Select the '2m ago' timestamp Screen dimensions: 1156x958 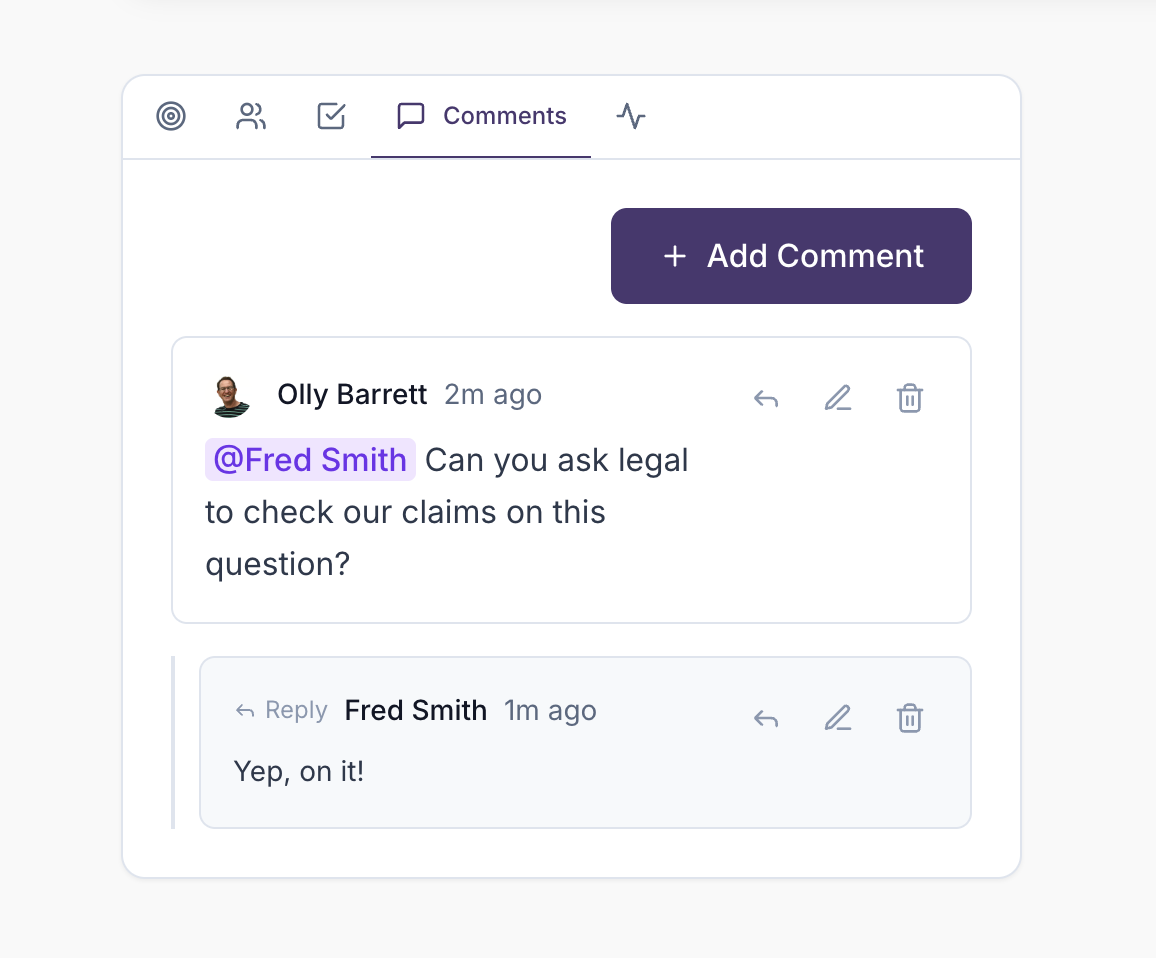click(492, 394)
